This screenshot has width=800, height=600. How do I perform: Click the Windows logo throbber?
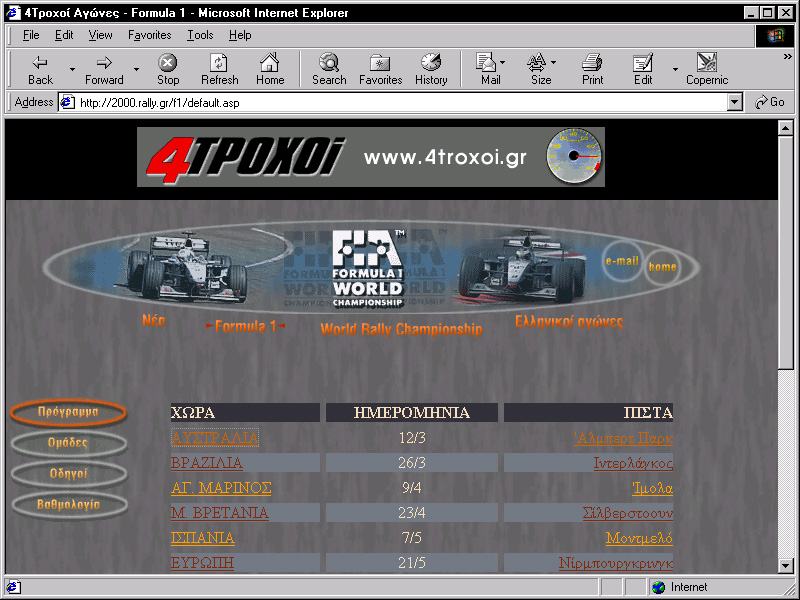pos(775,36)
